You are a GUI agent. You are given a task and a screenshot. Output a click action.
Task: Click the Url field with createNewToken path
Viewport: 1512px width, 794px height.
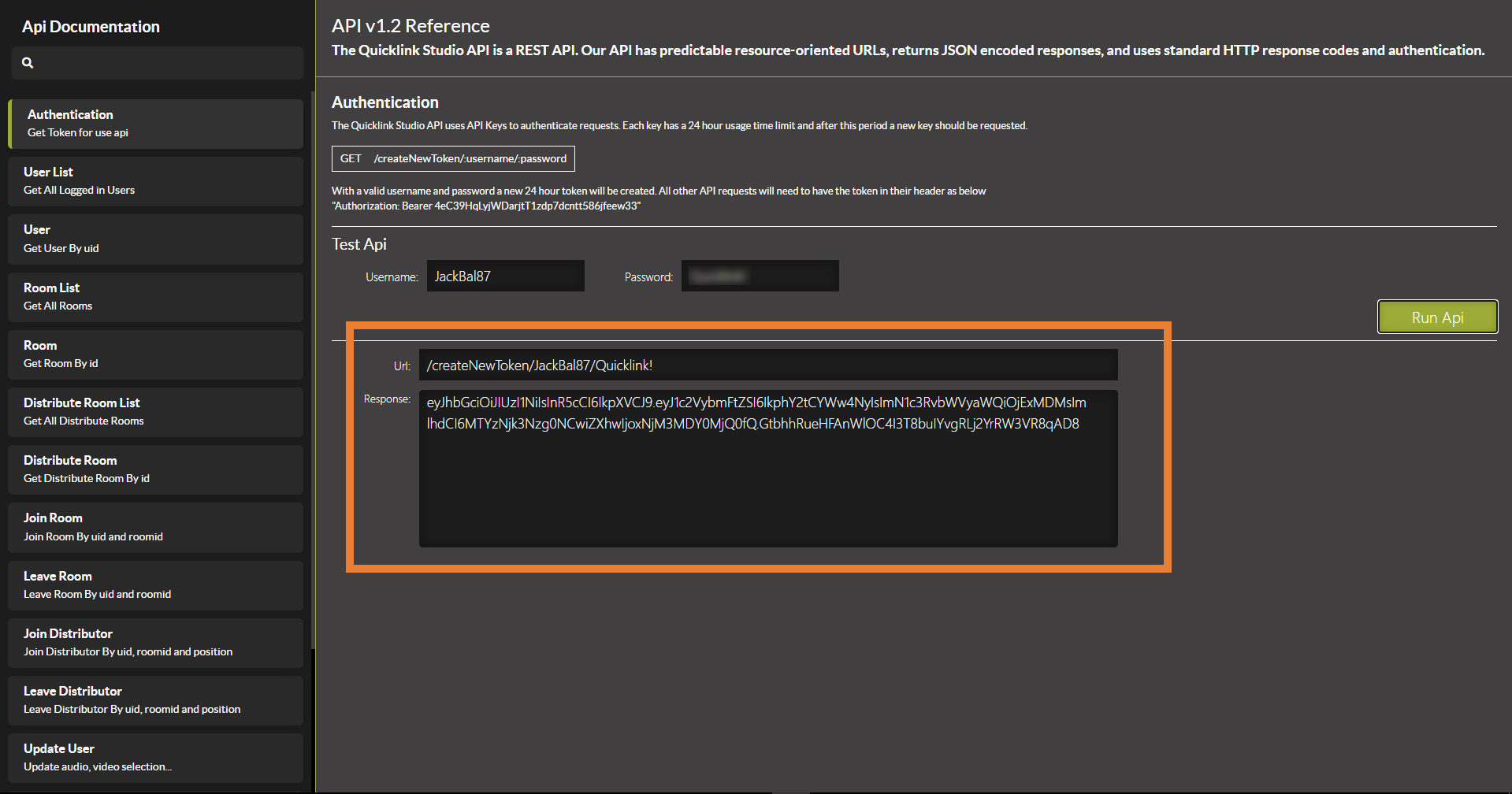(767, 365)
